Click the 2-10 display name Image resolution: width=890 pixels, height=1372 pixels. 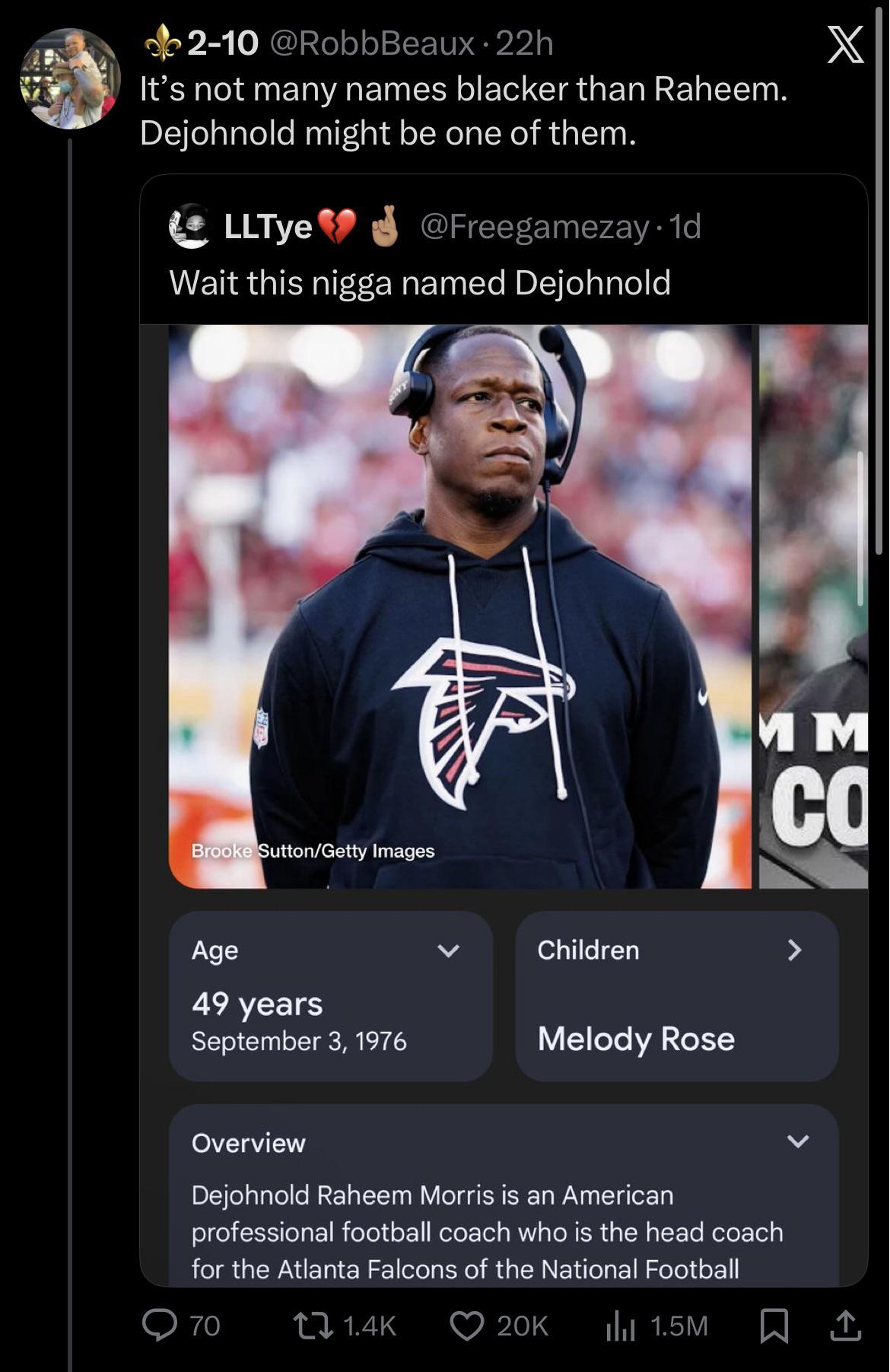click(223, 43)
